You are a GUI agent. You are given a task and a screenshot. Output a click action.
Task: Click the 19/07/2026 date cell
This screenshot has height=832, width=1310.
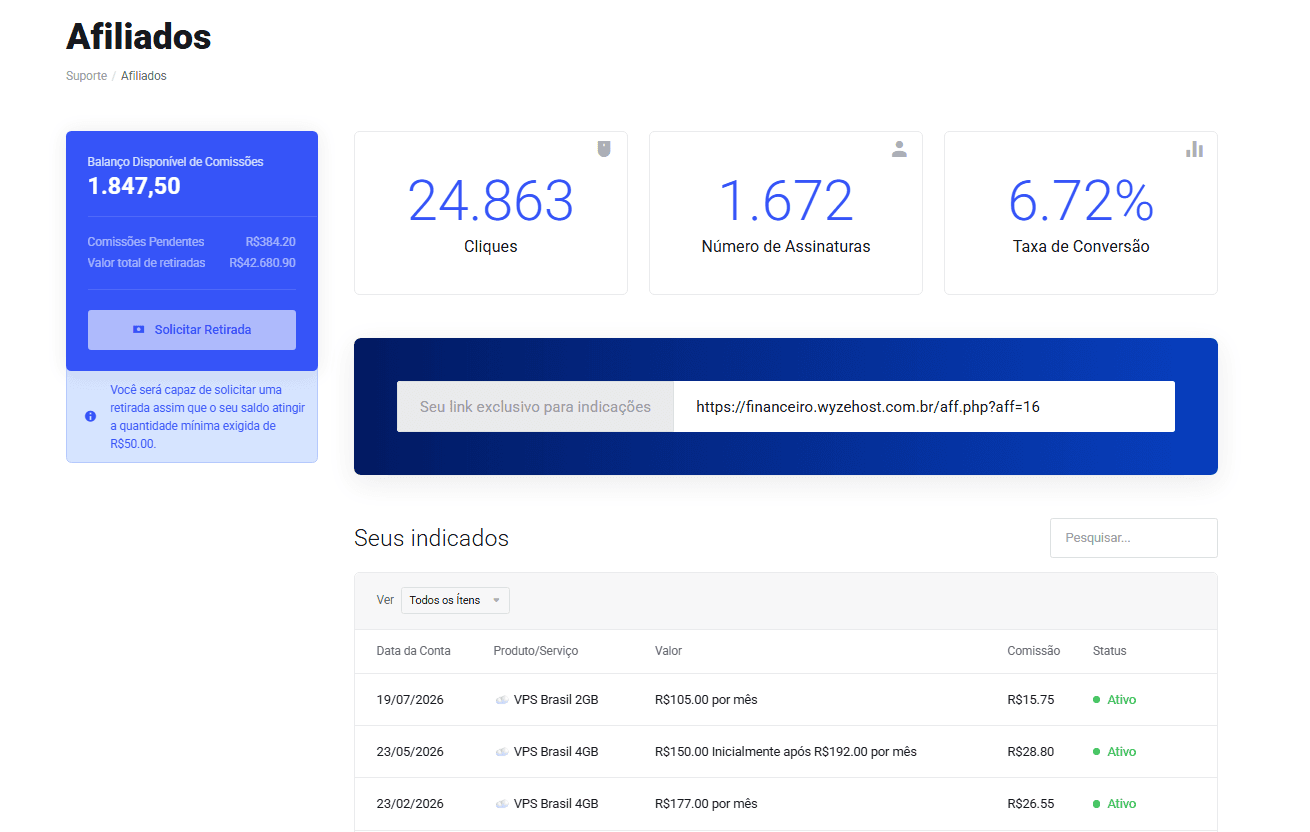(x=410, y=700)
